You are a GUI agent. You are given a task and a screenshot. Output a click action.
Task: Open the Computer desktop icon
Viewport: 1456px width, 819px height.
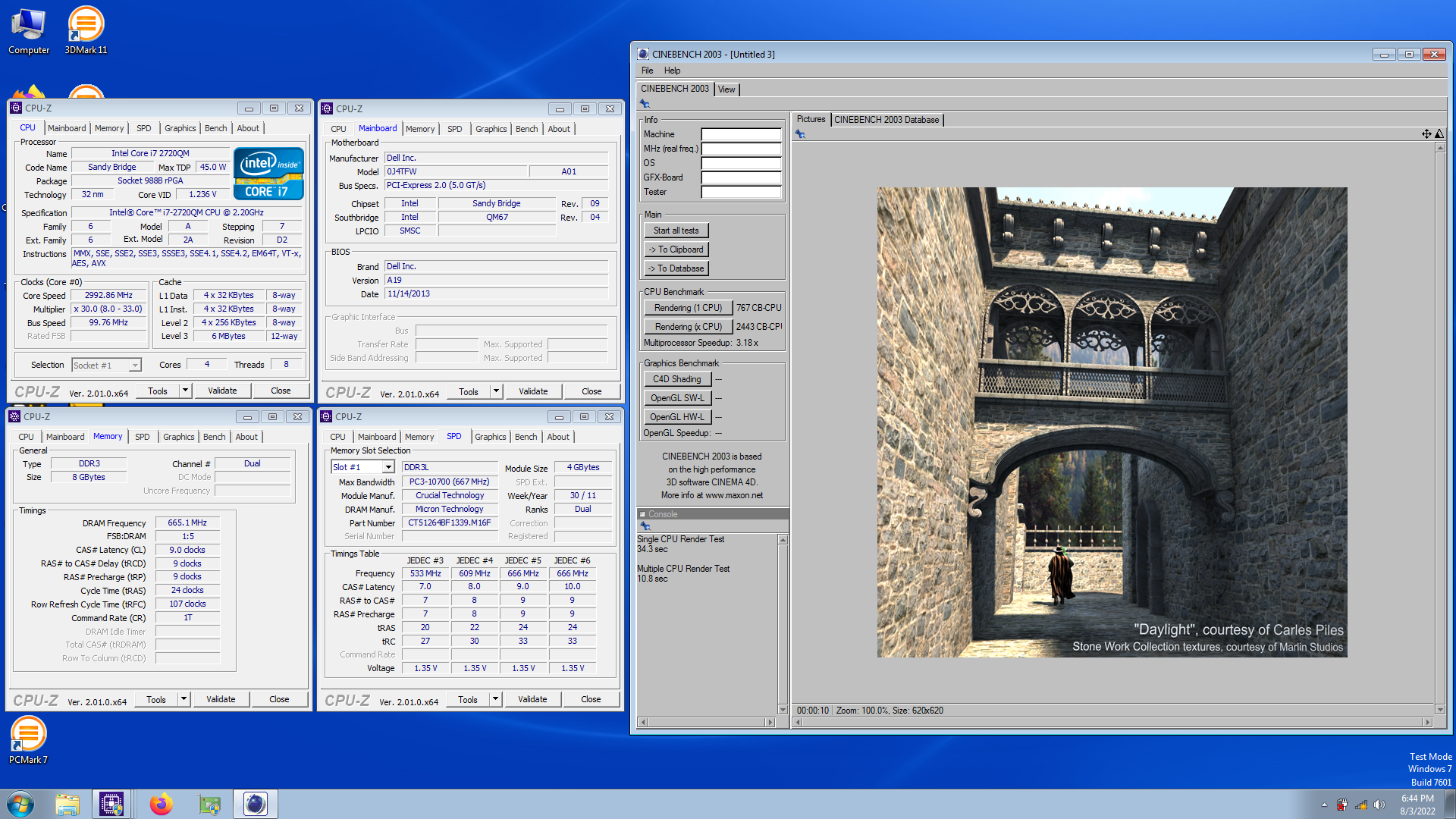pyautogui.click(x=29, y=30)
